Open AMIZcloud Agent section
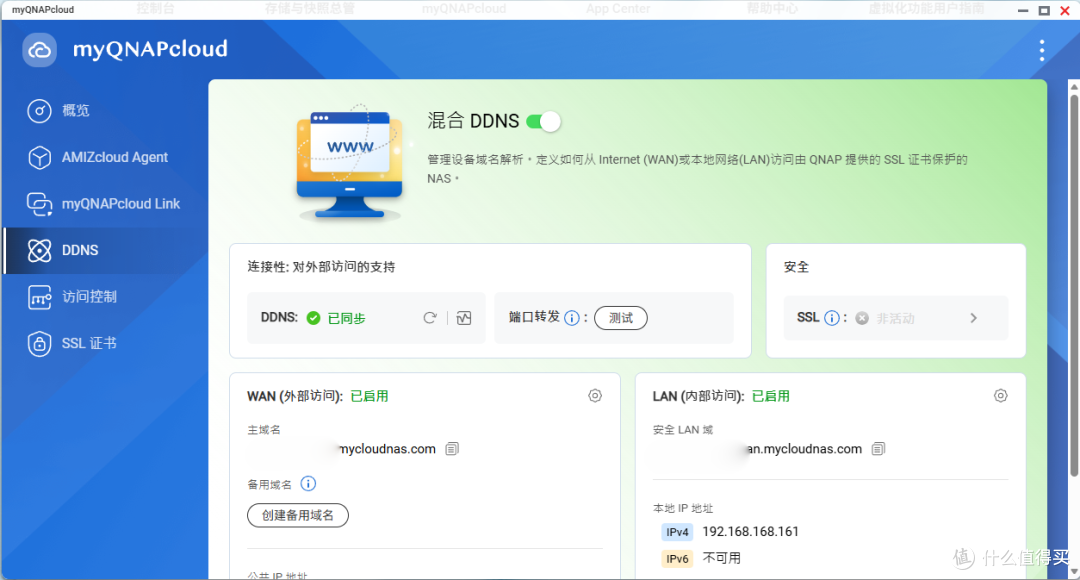This screenshot has height=580, width=1080. (x=105, y=158)
